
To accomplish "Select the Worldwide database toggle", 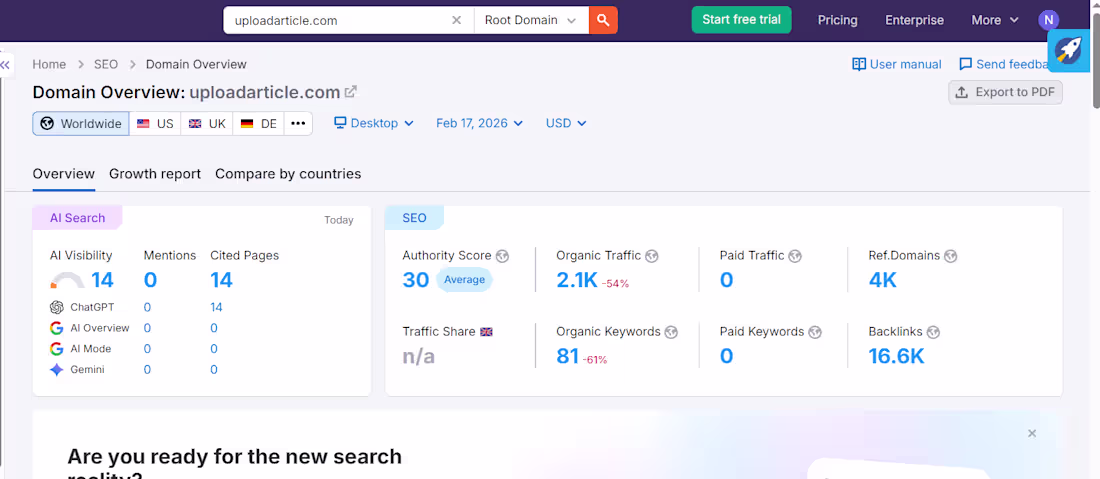I will click(81, 123).
